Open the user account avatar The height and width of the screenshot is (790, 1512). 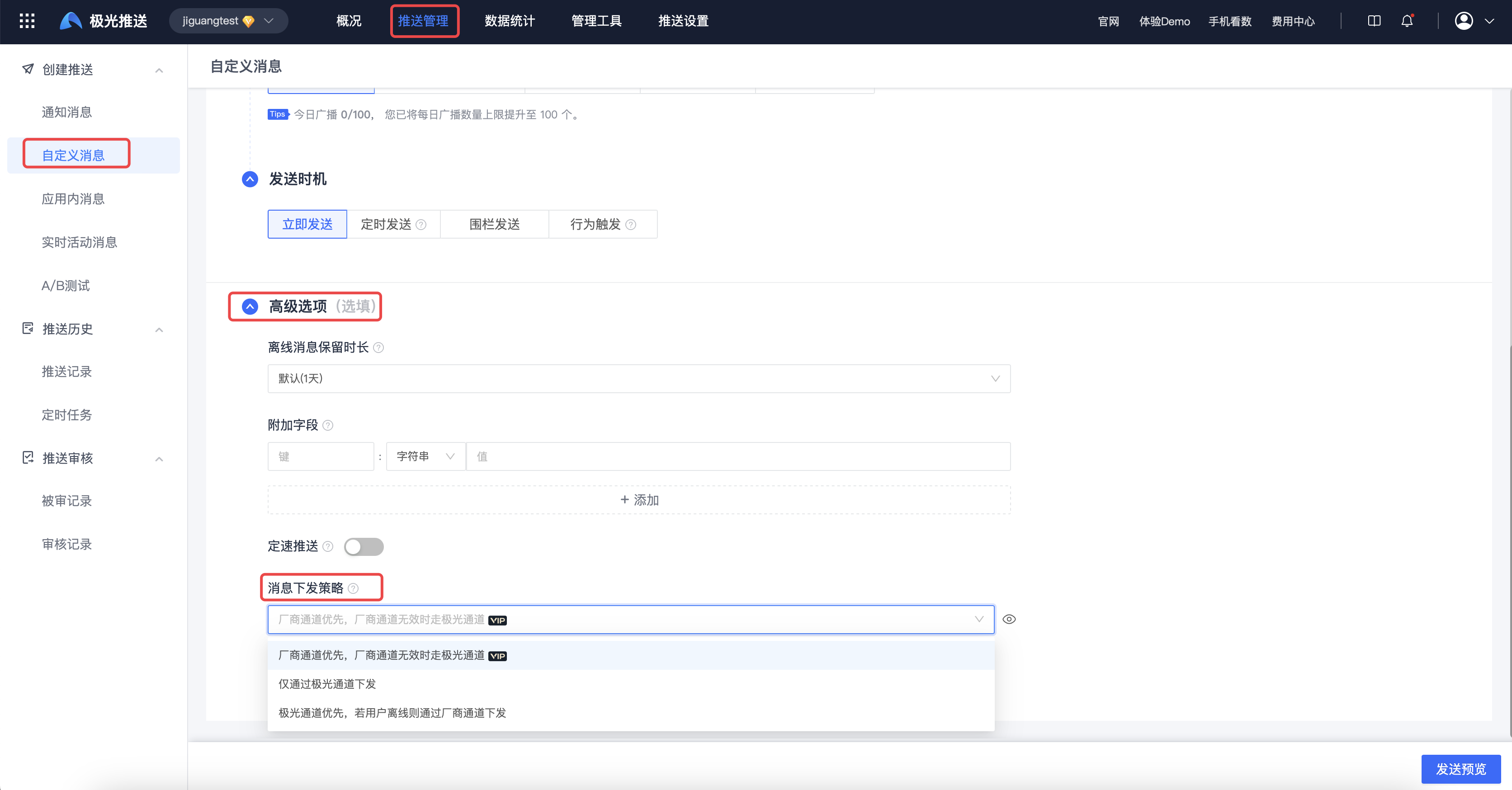click(x=1464, y=21)
